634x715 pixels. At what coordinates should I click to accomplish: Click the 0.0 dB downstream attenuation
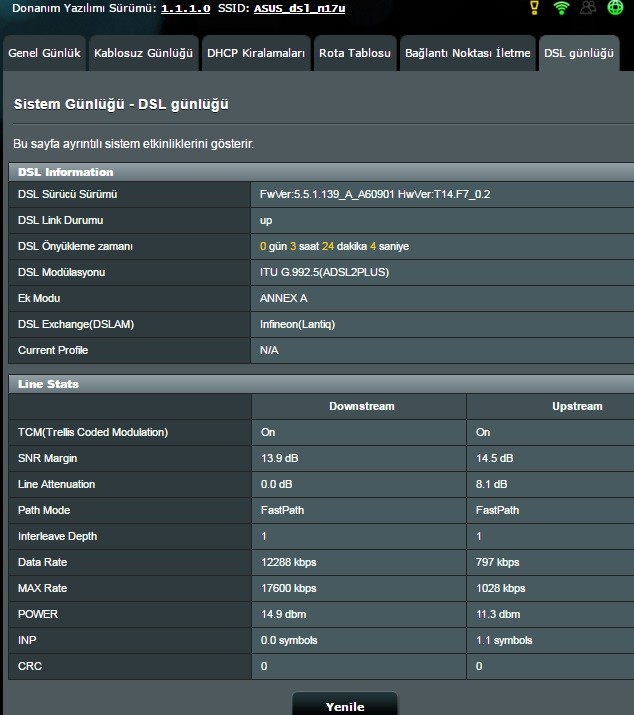tap(276, 484)
